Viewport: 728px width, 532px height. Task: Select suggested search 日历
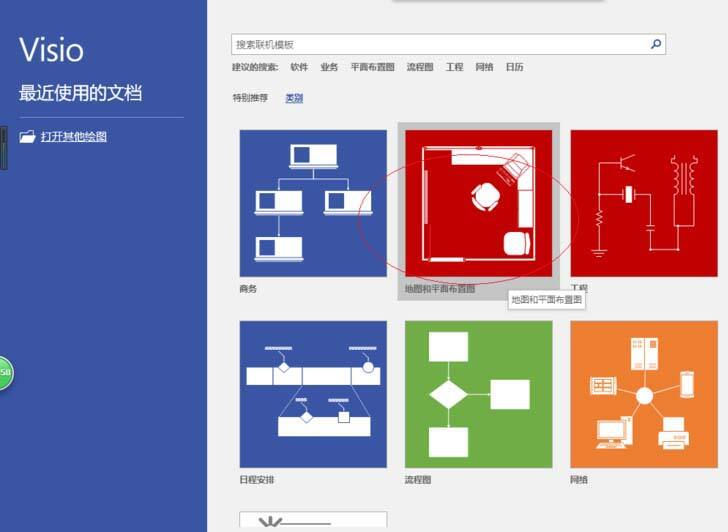tap(514, 67)
